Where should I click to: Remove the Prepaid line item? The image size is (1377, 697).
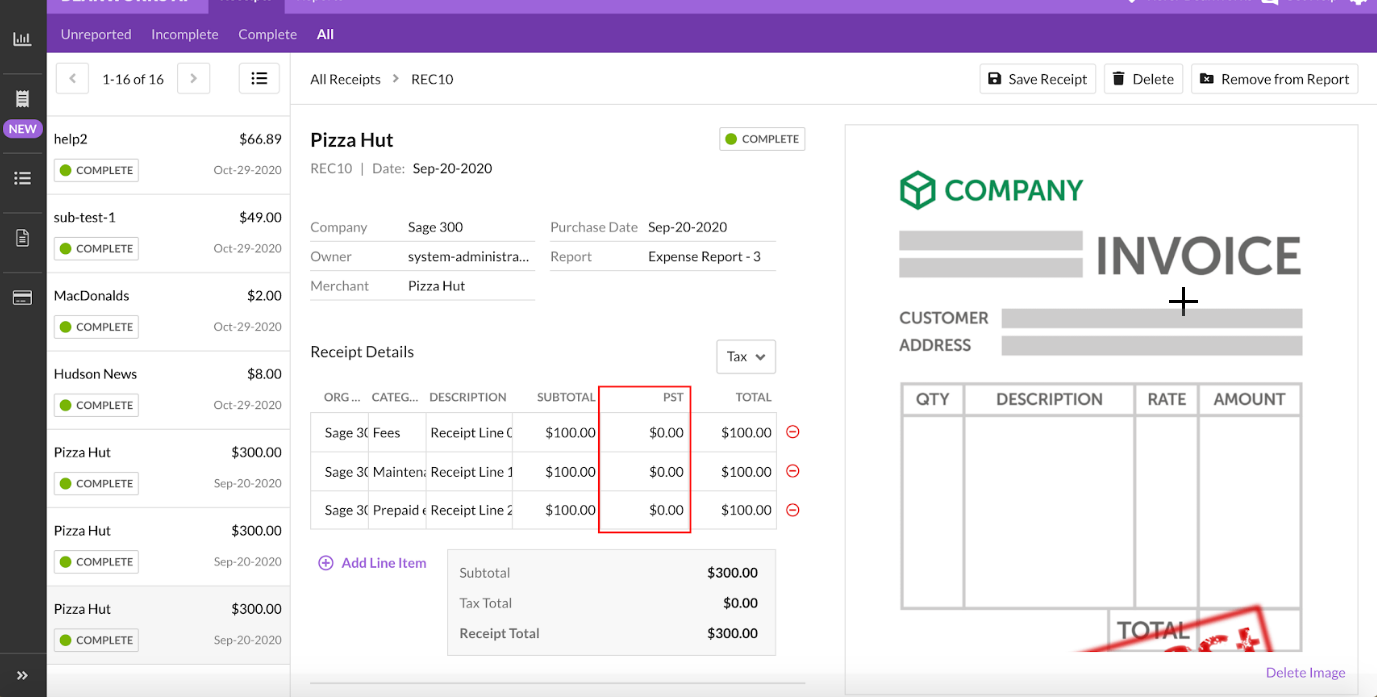click(x=793, y=510)
